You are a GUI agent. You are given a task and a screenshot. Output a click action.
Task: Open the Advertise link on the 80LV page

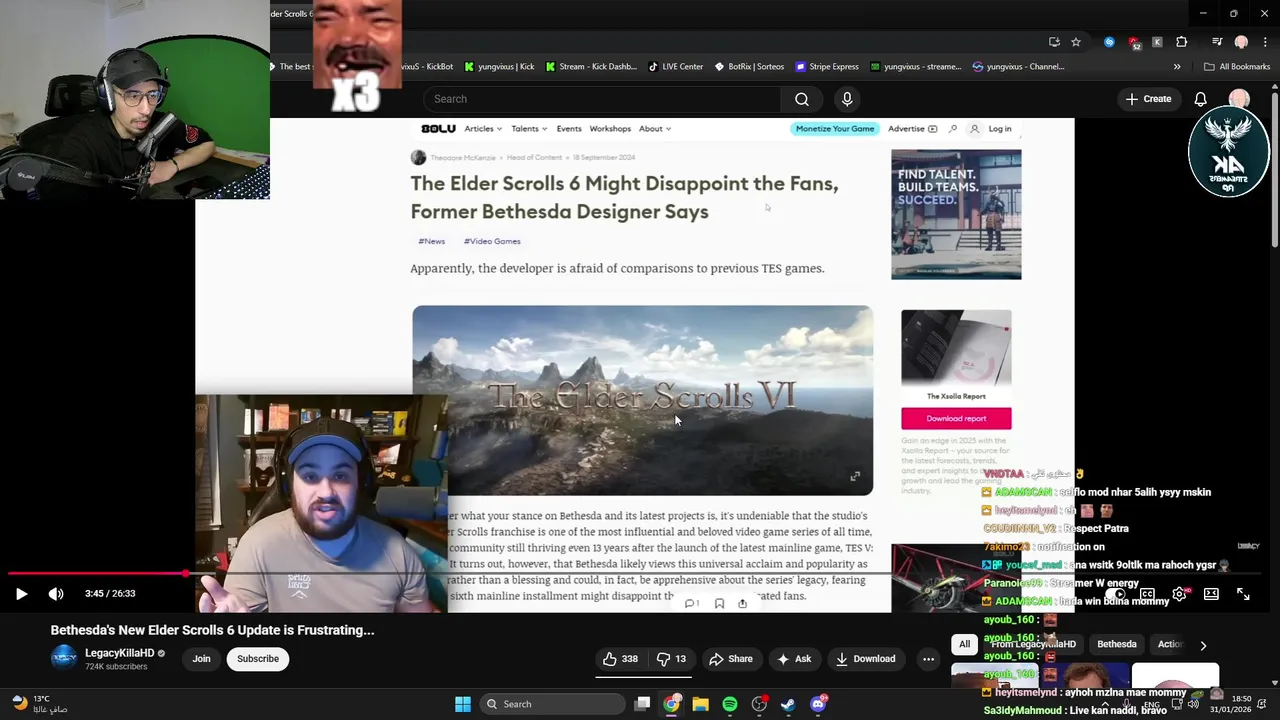point(912,129)
